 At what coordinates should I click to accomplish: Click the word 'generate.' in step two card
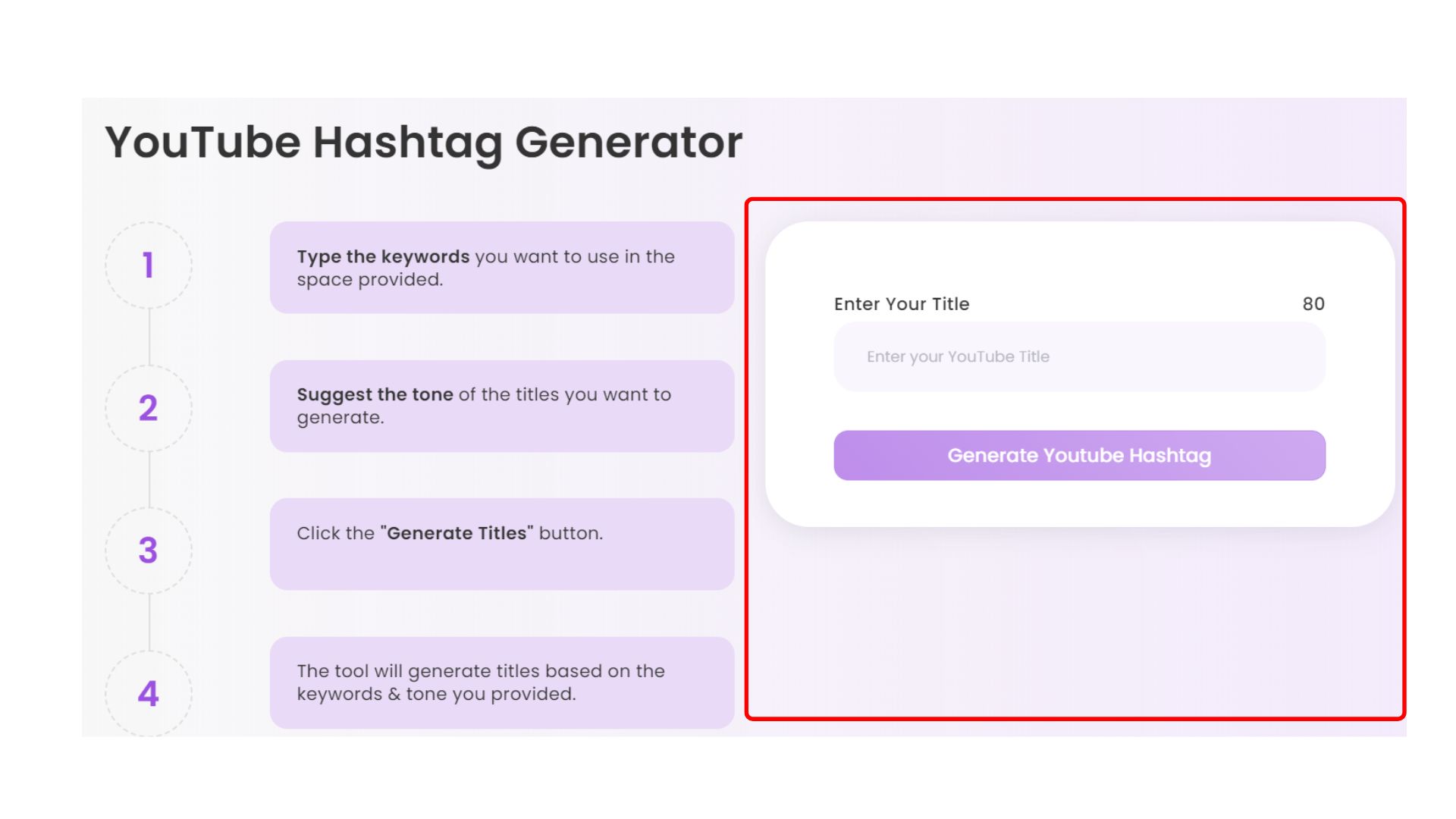[x=340, y=418]
